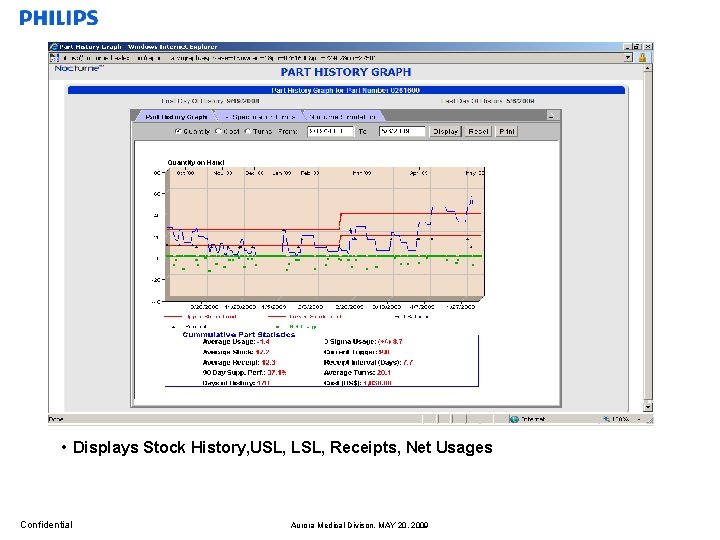Open the second tab next to Part History Graph
720x540 pixels.
(x=260, y=117)
